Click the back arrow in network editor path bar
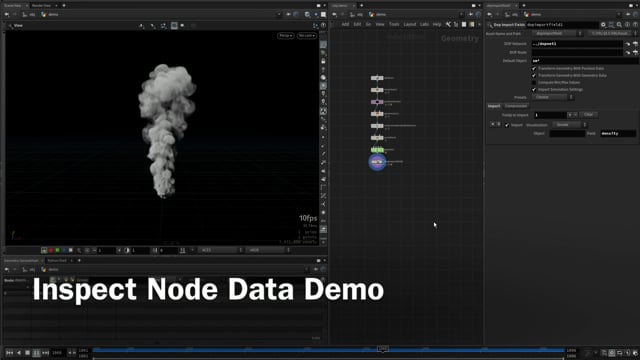Viewport: 640px width, 360px height. tap(334, 14)
